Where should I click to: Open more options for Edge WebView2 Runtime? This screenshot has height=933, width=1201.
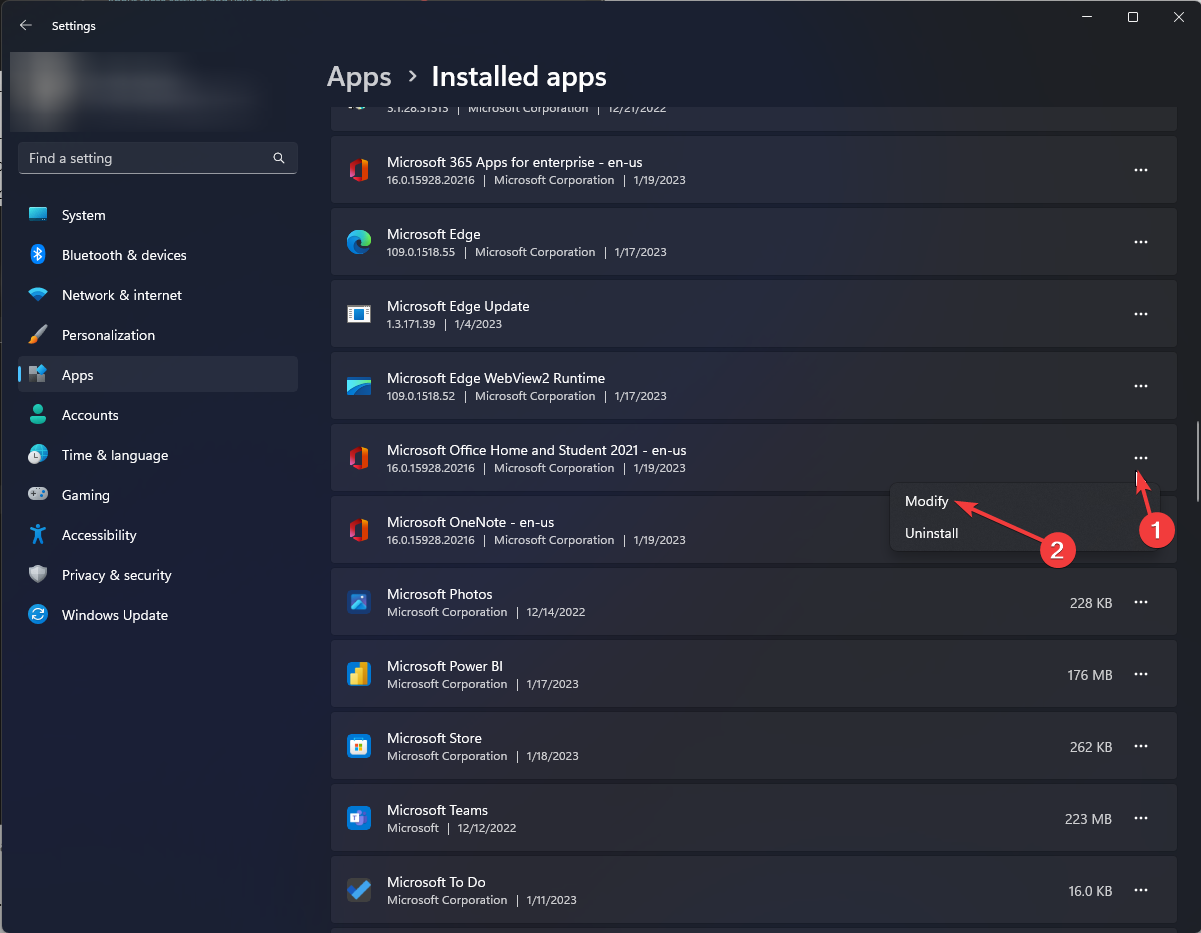[1140, 387]
